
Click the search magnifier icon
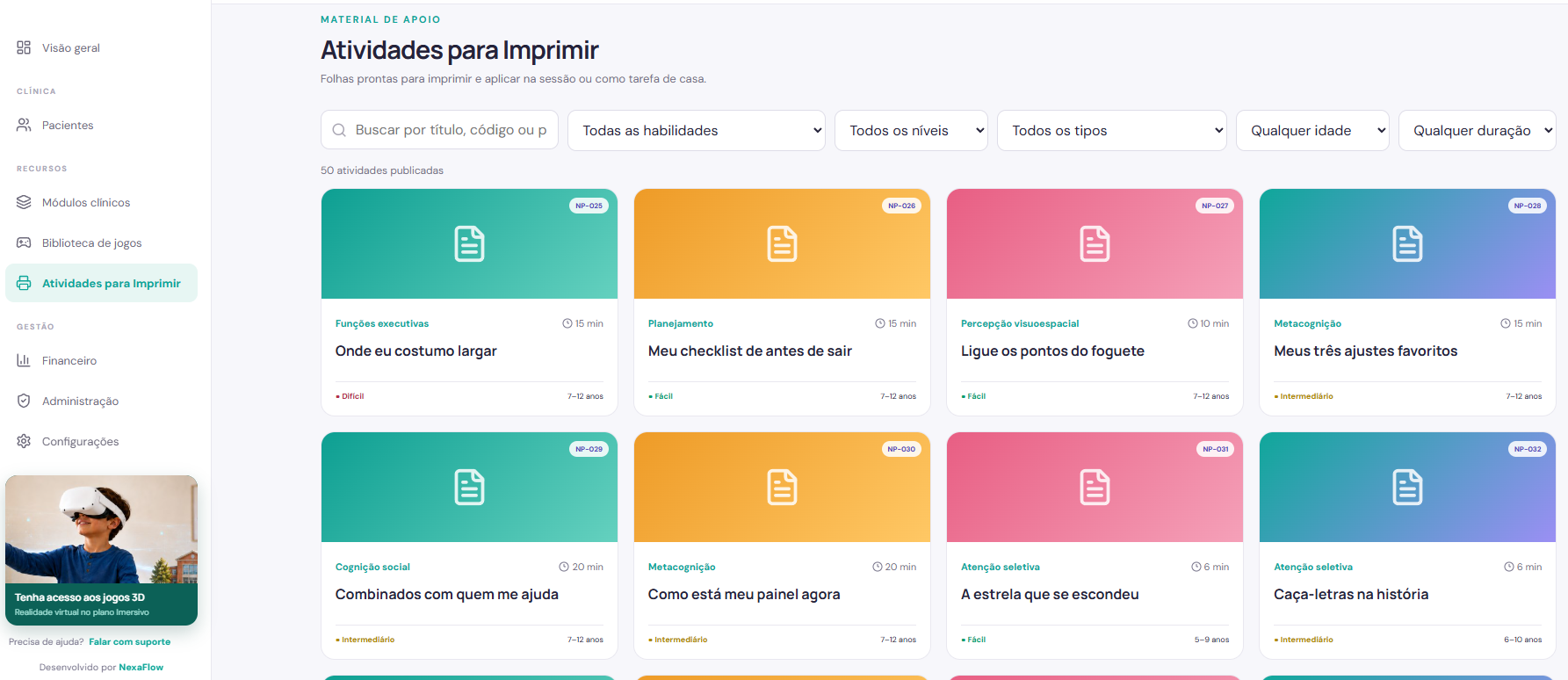(x=339, y=130)
